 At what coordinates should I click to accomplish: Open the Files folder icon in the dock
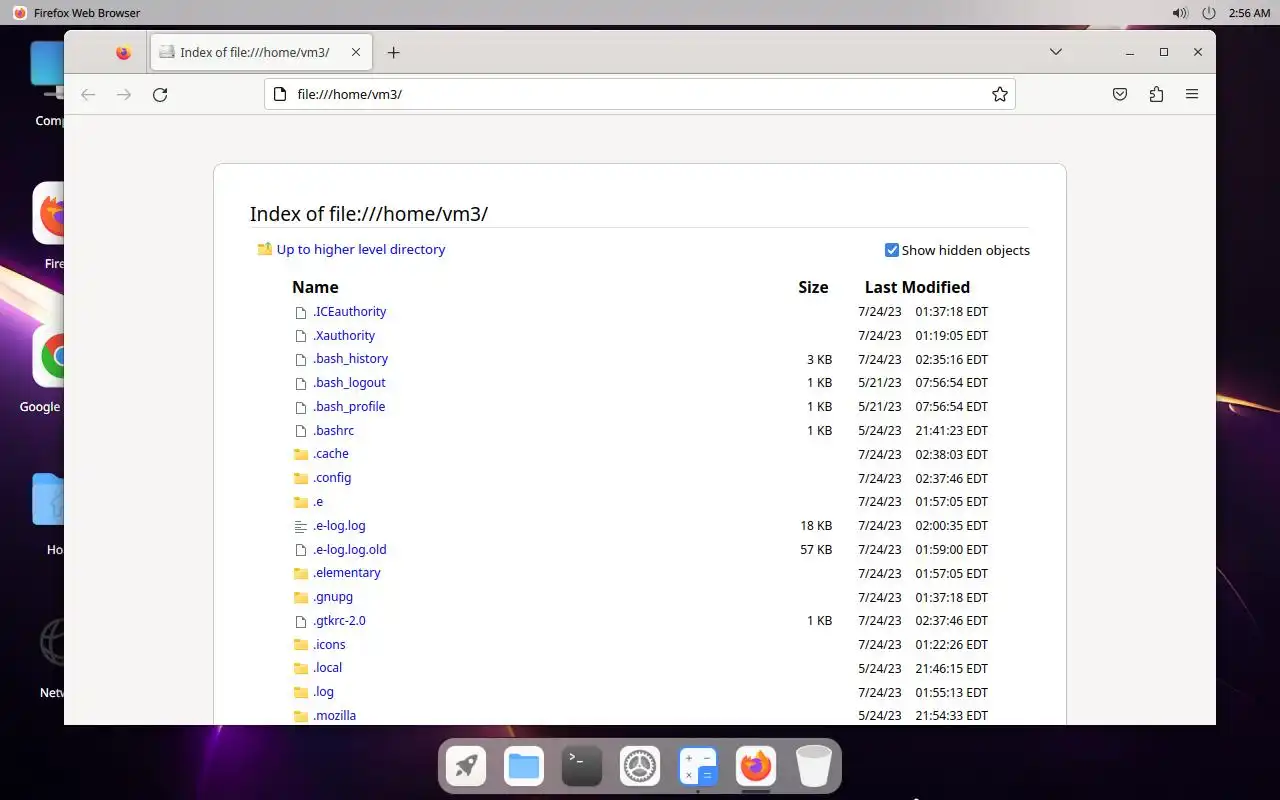524,767
